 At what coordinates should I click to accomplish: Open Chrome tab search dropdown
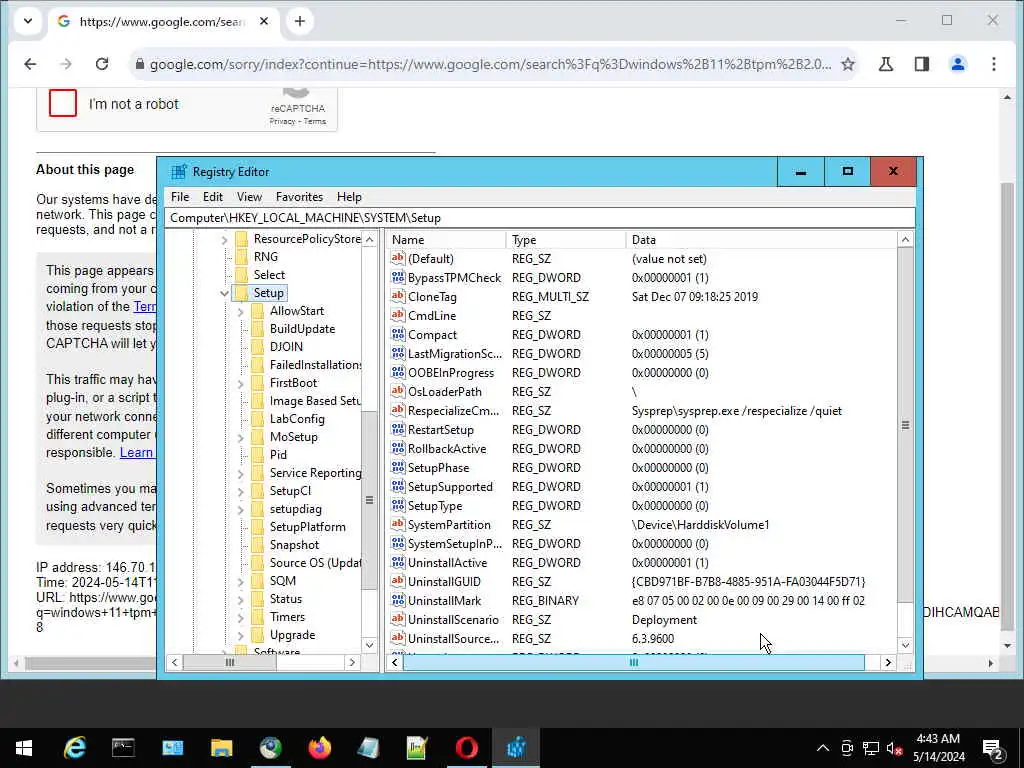(x=27, y=22)
